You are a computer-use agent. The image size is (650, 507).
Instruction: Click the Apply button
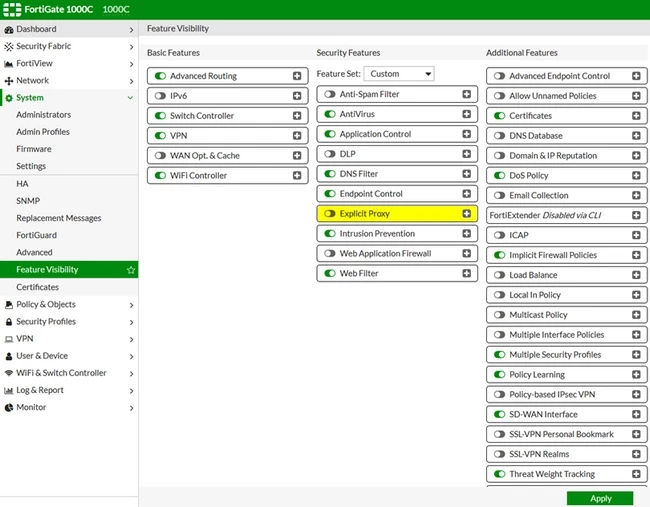(x=600, y=498)
